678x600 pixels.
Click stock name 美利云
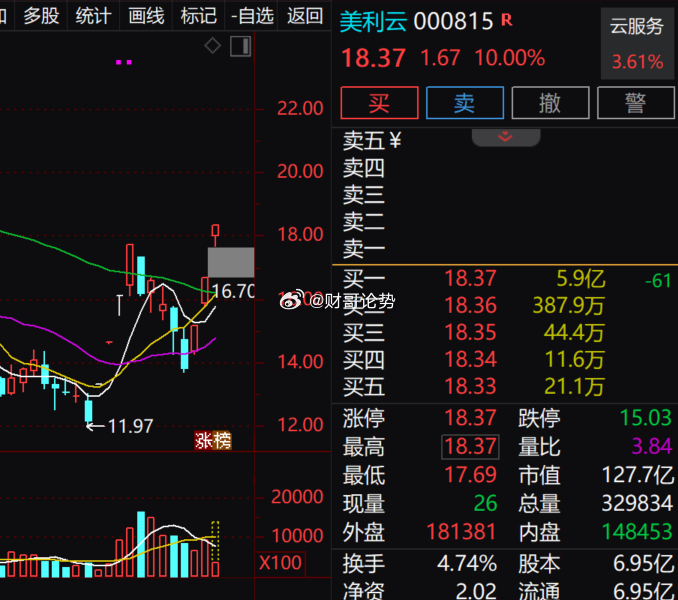[374, 21]
